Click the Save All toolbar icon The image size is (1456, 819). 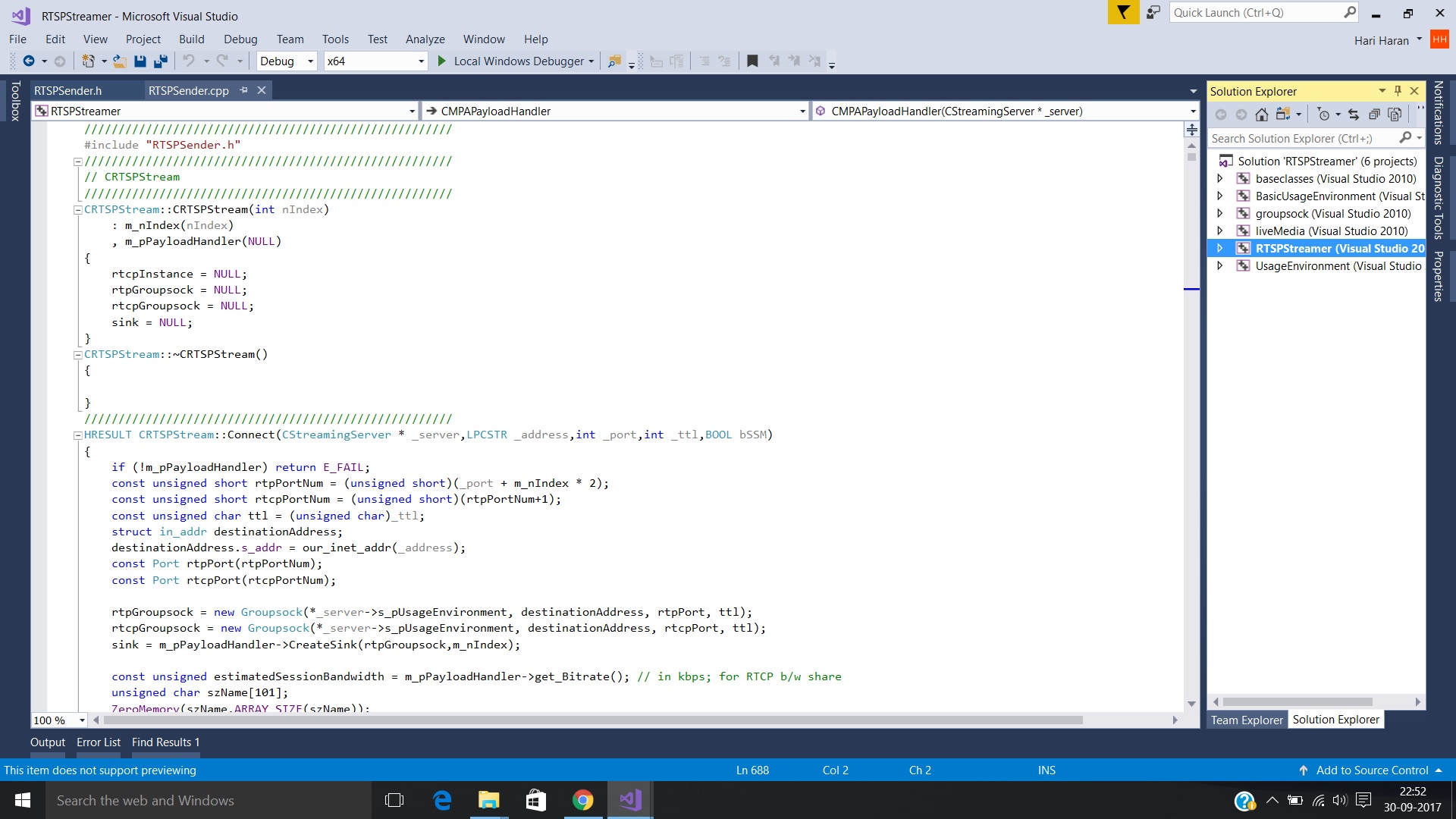point(161,61)
